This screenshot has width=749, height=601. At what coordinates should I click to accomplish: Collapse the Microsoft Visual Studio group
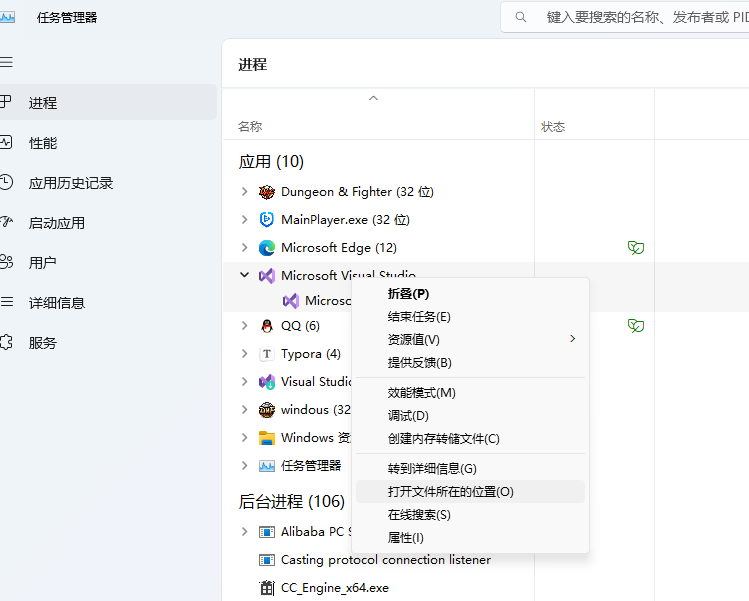(x=245, y=275)
